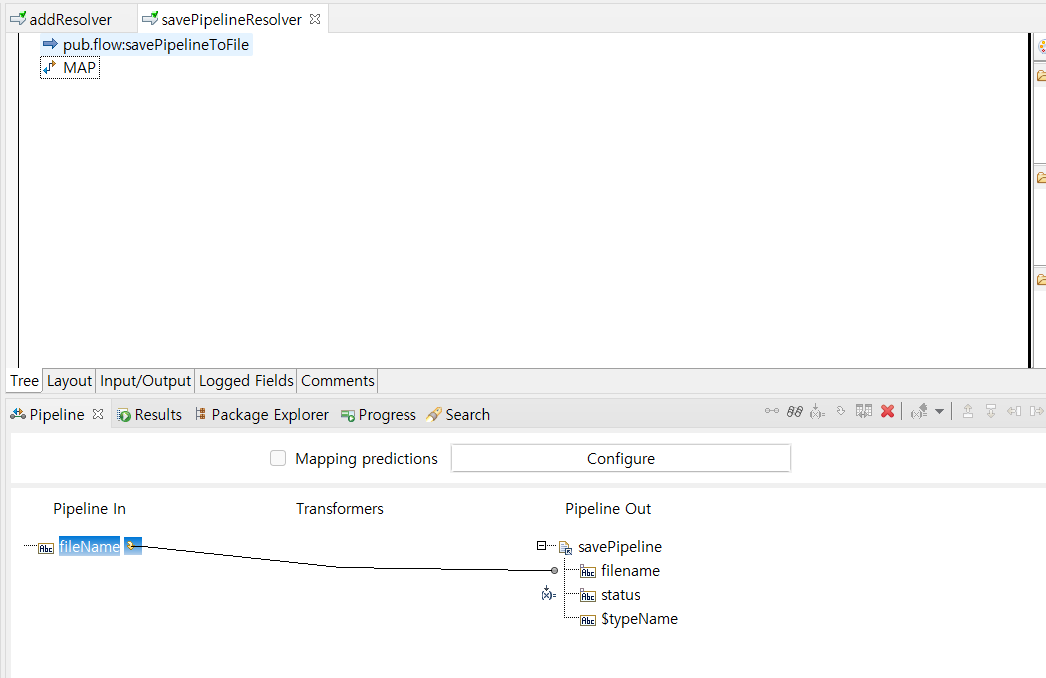1046x678 pixels.
Task: Select the pub.flow:savePipelineToFile step
Action: [x=155, y=45]
